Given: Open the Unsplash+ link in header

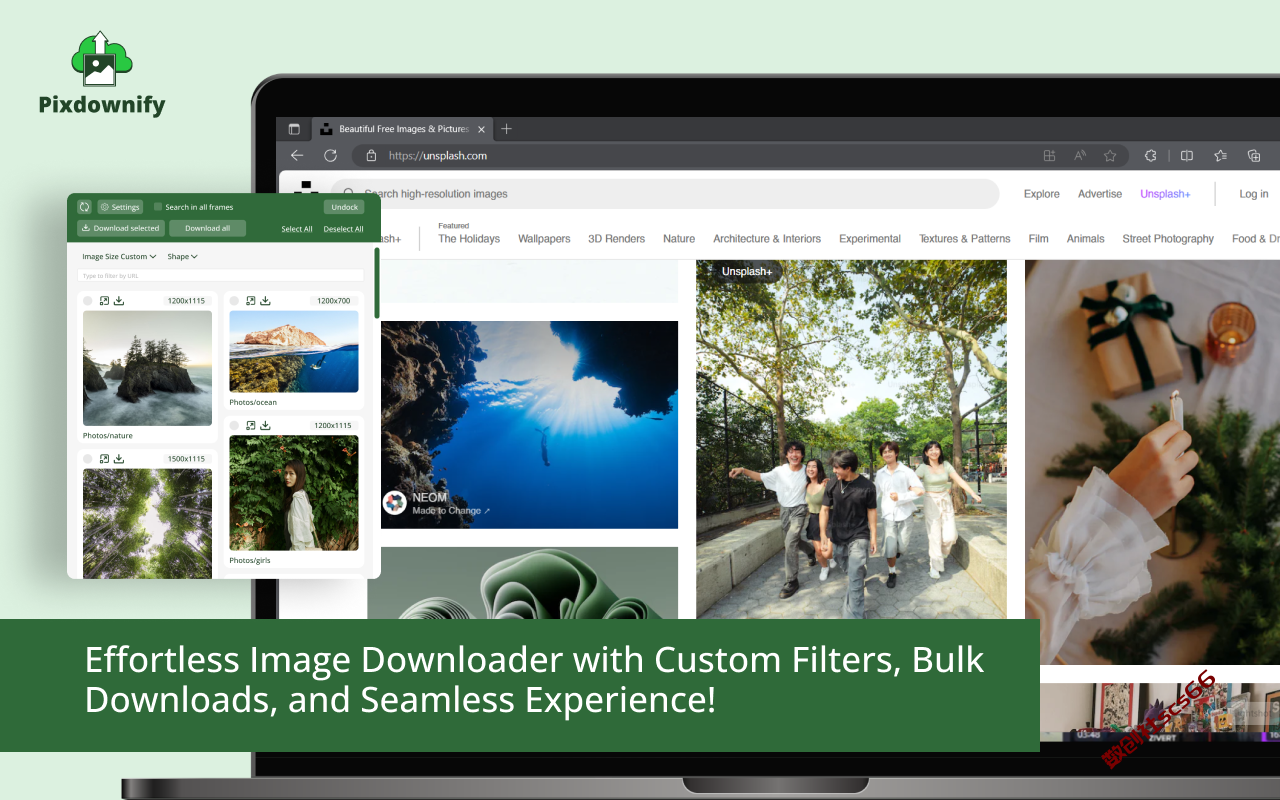Looking at the screenshot, I should pyautogui.click(x=1165, y=194).
